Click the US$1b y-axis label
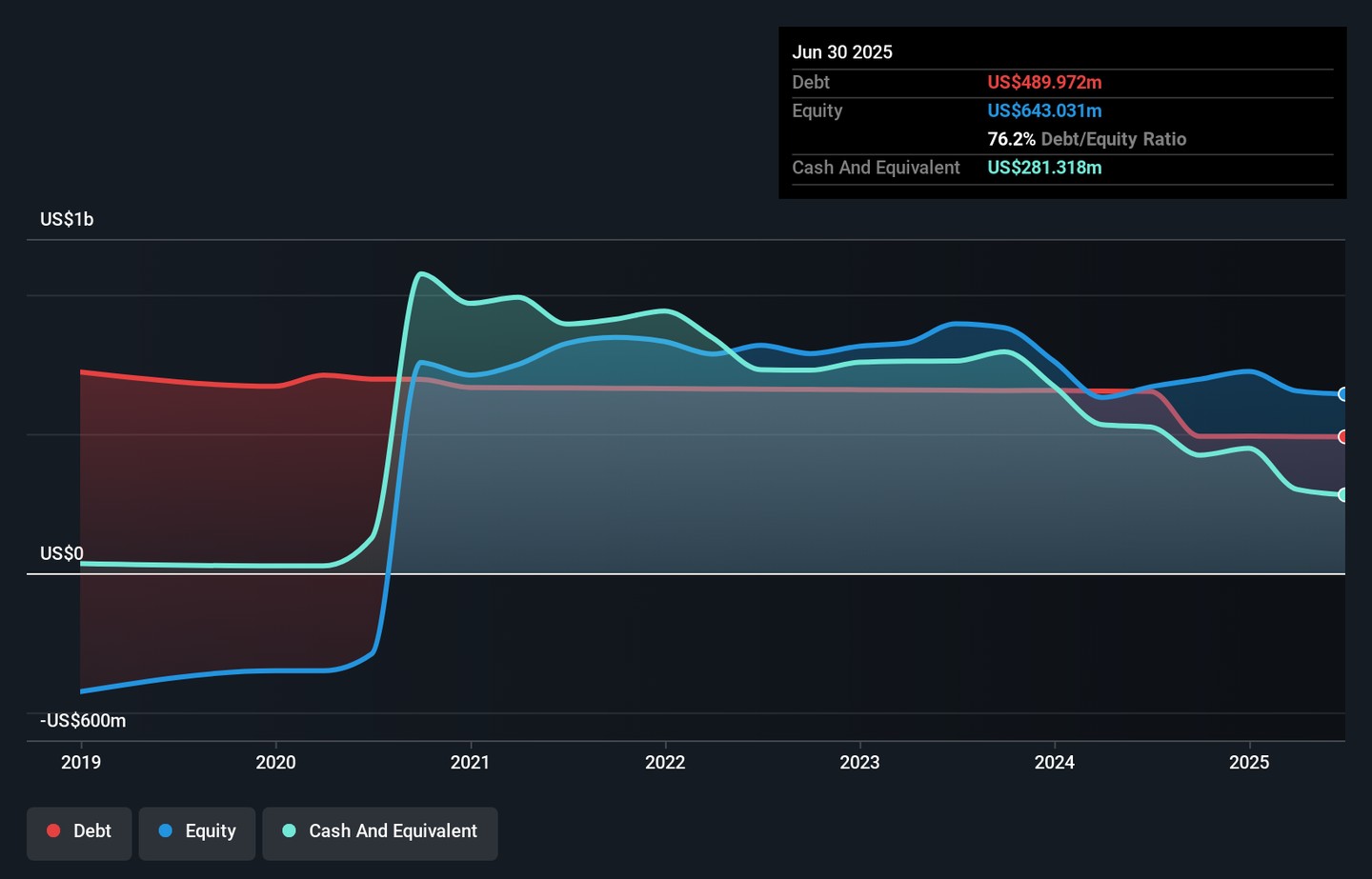 coord(67,220)
